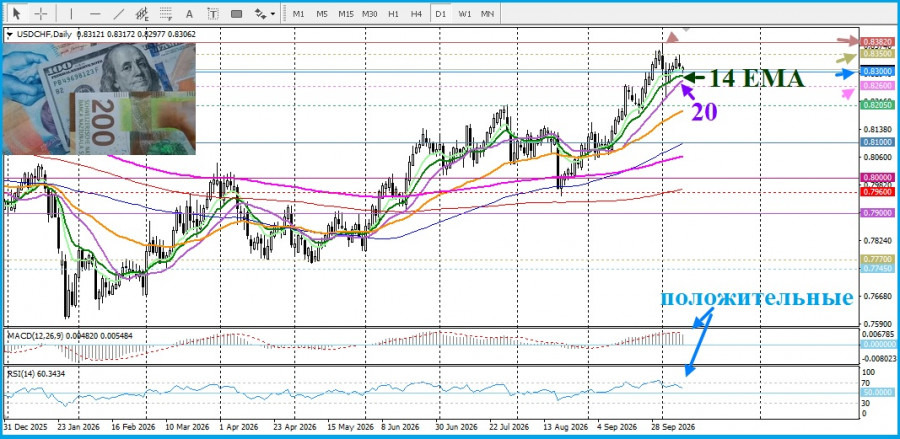Choose the equidistant channel tool

coord(143,13)
